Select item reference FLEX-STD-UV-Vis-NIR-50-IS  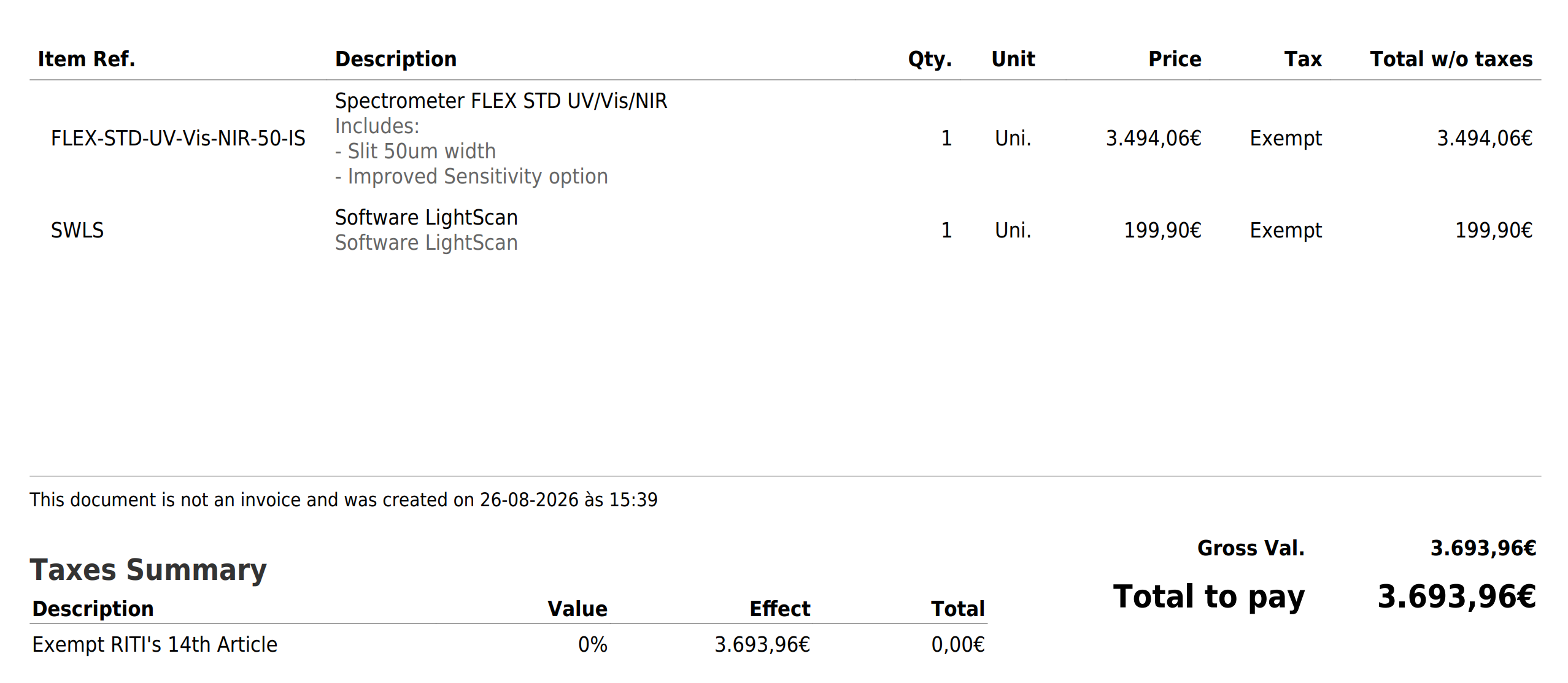click(x=178, y=138)
